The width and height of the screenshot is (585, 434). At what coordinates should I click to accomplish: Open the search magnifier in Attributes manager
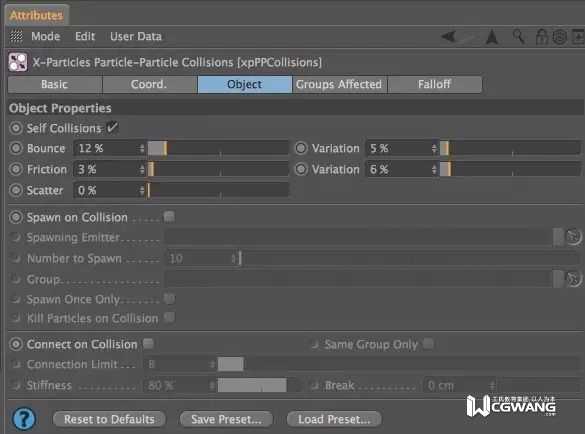tap(519, 37)
